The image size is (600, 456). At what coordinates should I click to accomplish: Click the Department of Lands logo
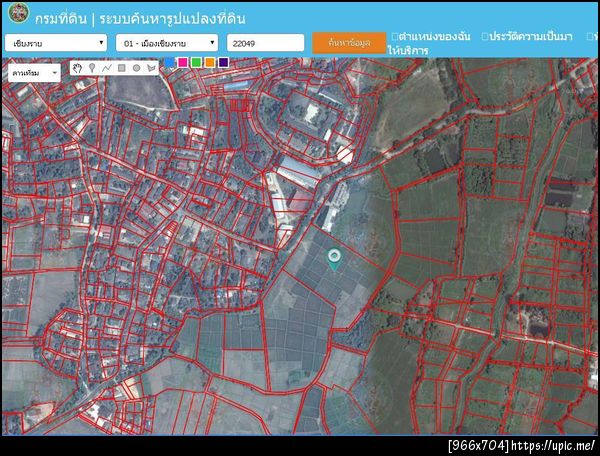coord(18,13)
